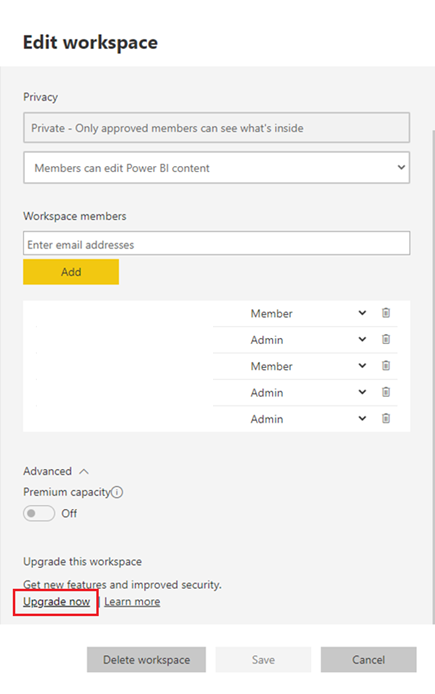Open Members can edit Power BI content dropdown
The height and width of the screenshot is (694, 435).
216,168
